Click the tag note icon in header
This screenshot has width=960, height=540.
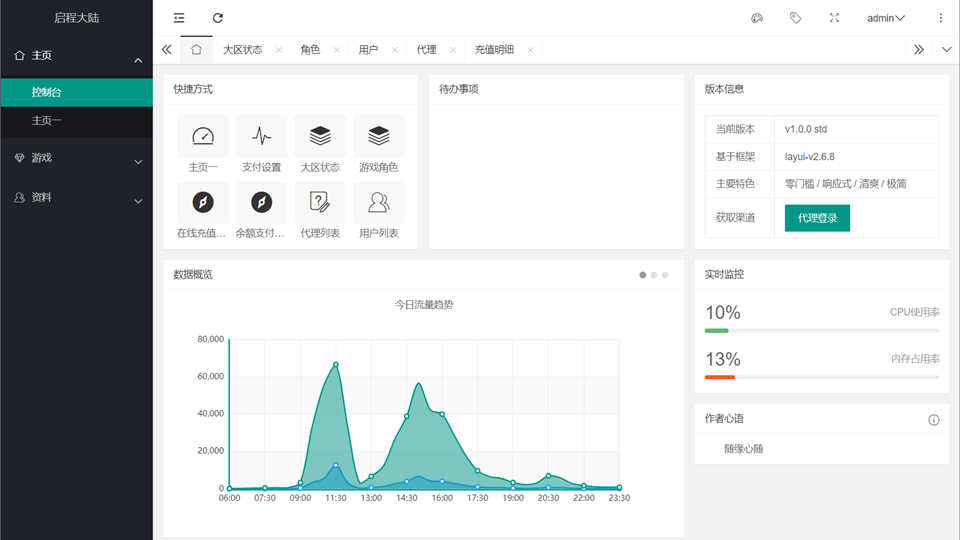[796, 18]
